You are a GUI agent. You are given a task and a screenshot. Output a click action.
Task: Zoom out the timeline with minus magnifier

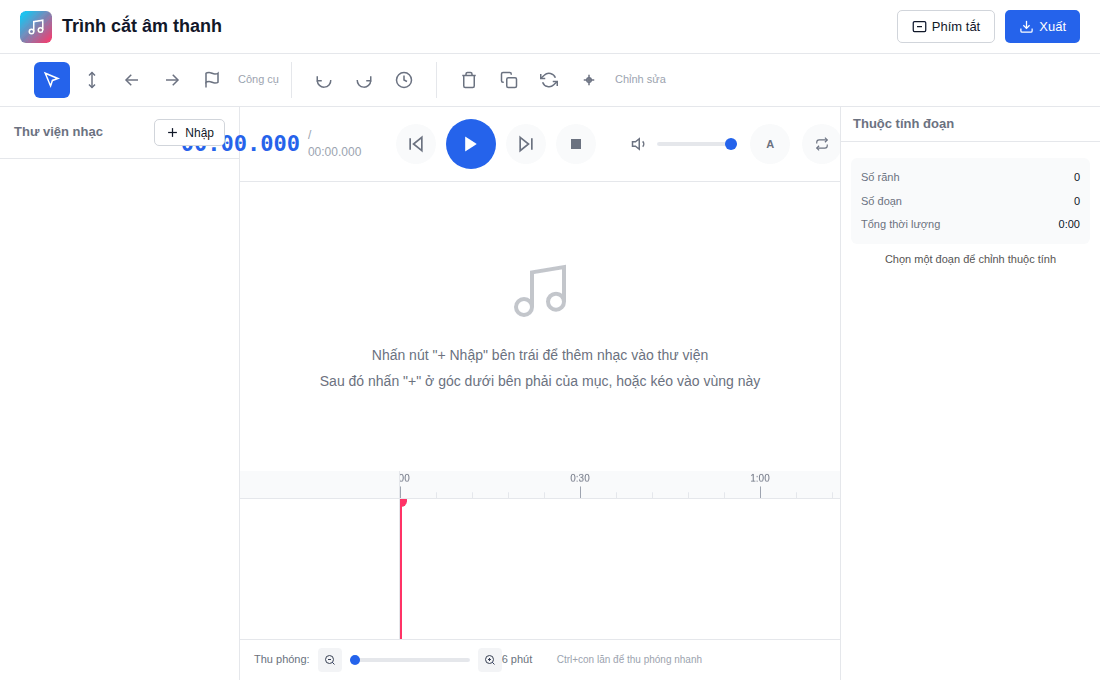(x=330, y=660)
